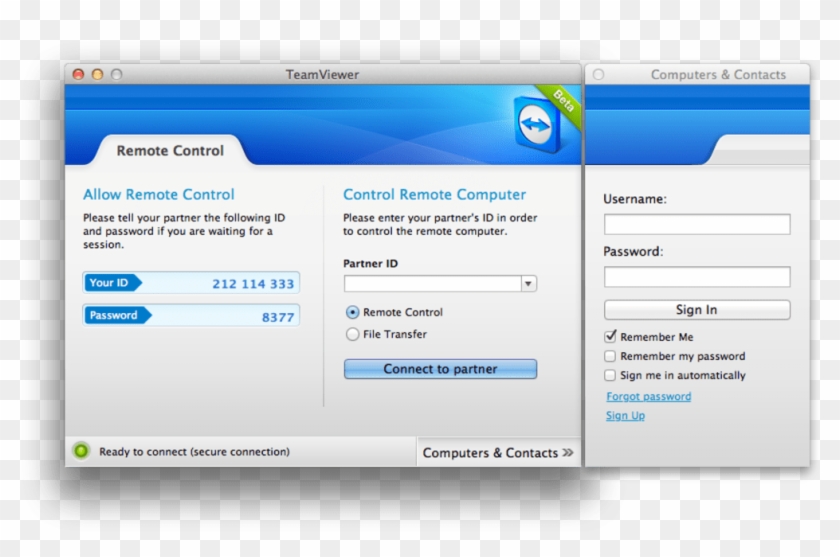Screen dimensions: 840x557
Task: Uncheck the Remember Me checkbox
Action: [x=610, y=336]
